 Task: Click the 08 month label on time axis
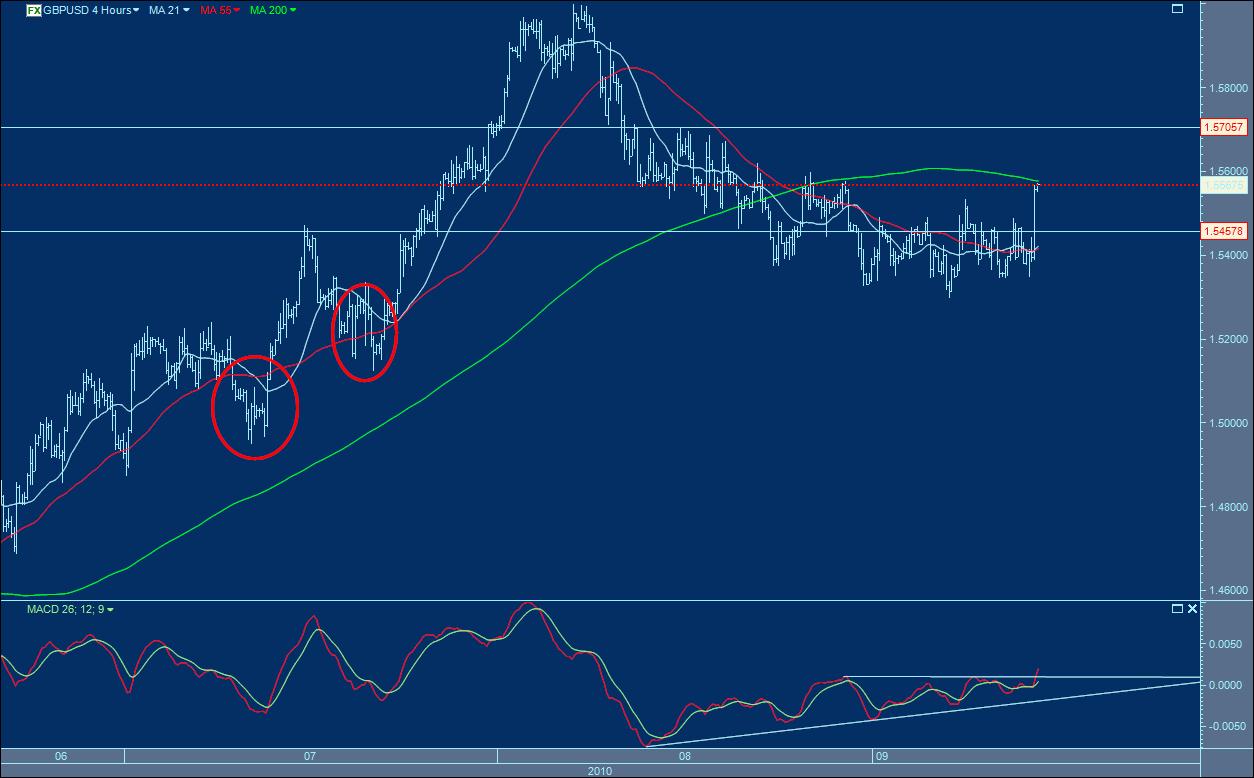tap(684, 756)
